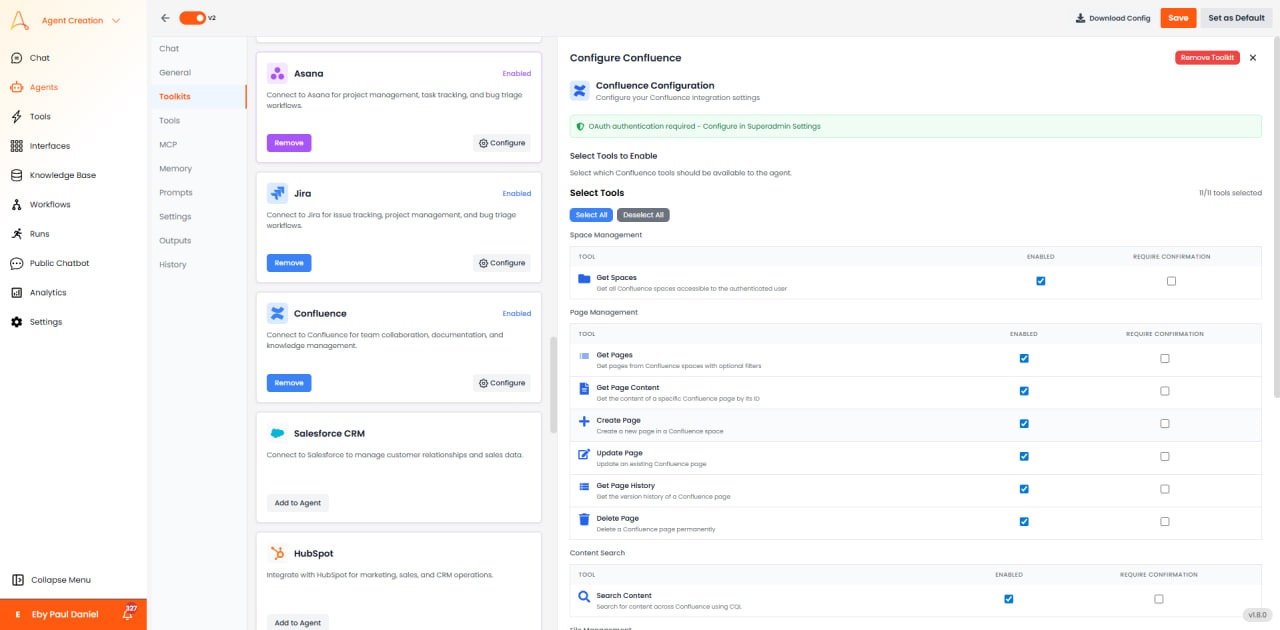Image resolution: width=1280 pixels, height=630 pixels.
Task: Uncheck the Update Page enabled checkbox
Action: [1023, 456]
